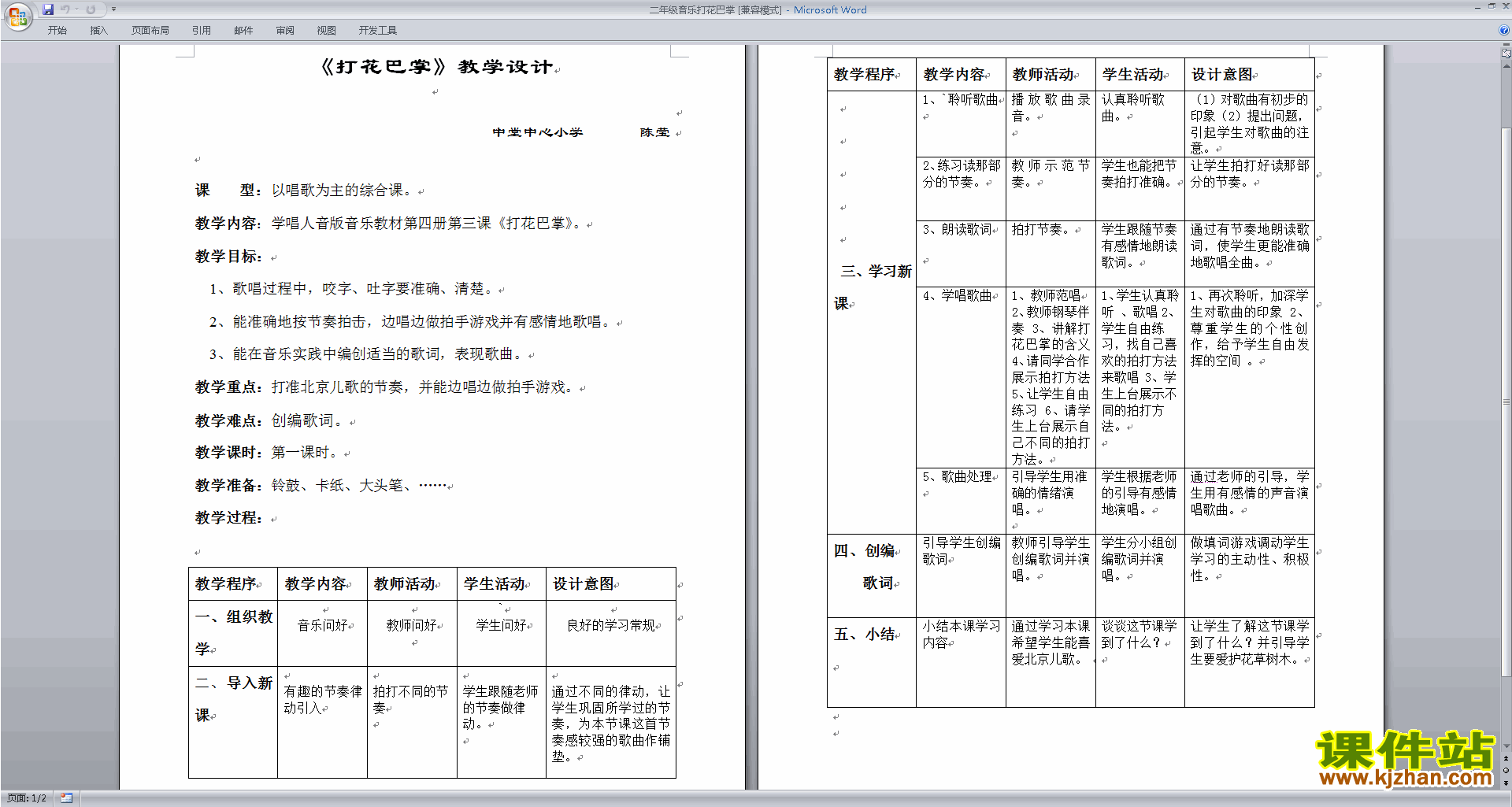
Task: Open the 插入 ribbon tab
Action: pos(98,31)
